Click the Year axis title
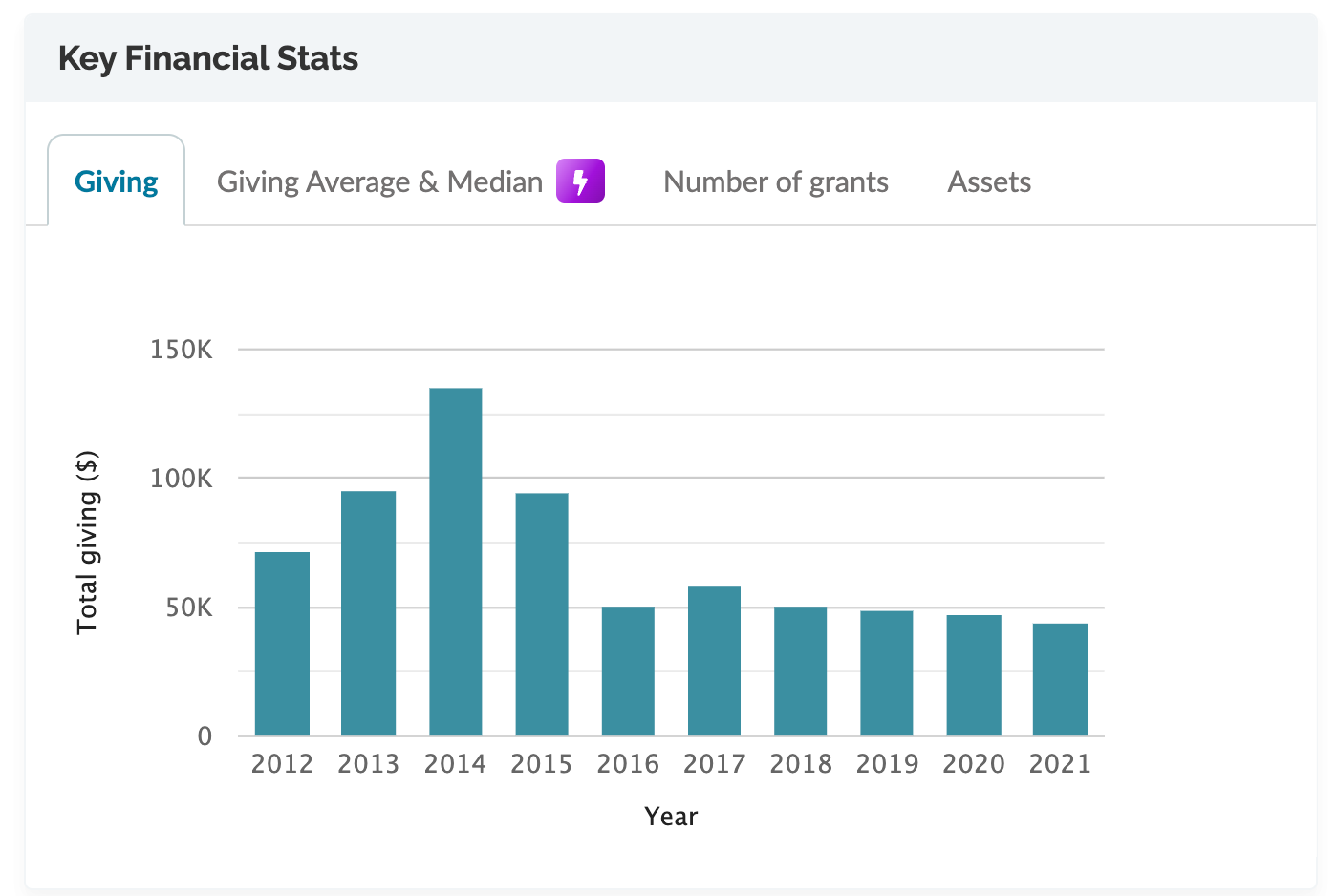This screenshot has height=896, width=1336. [671, 817]
